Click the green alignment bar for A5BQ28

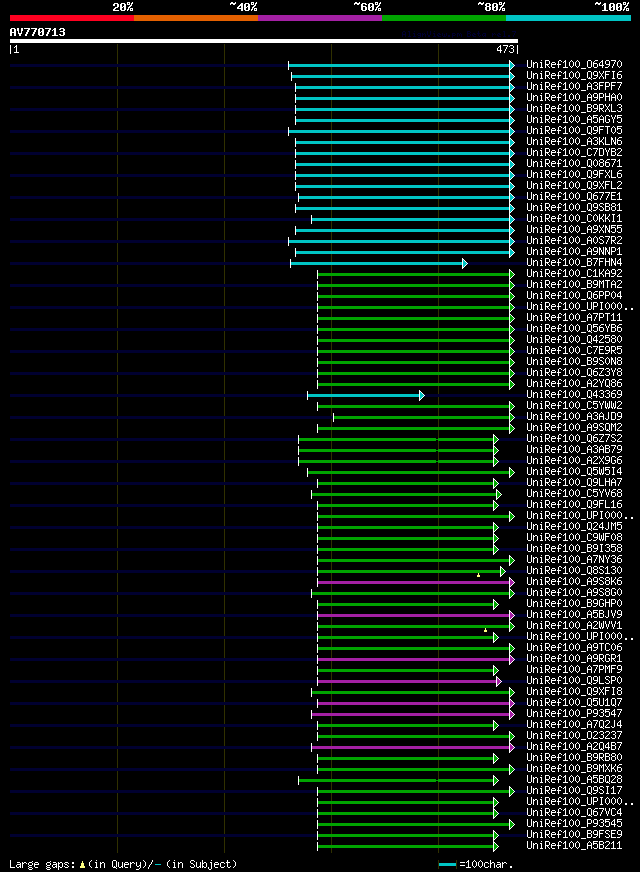[398, 780]
